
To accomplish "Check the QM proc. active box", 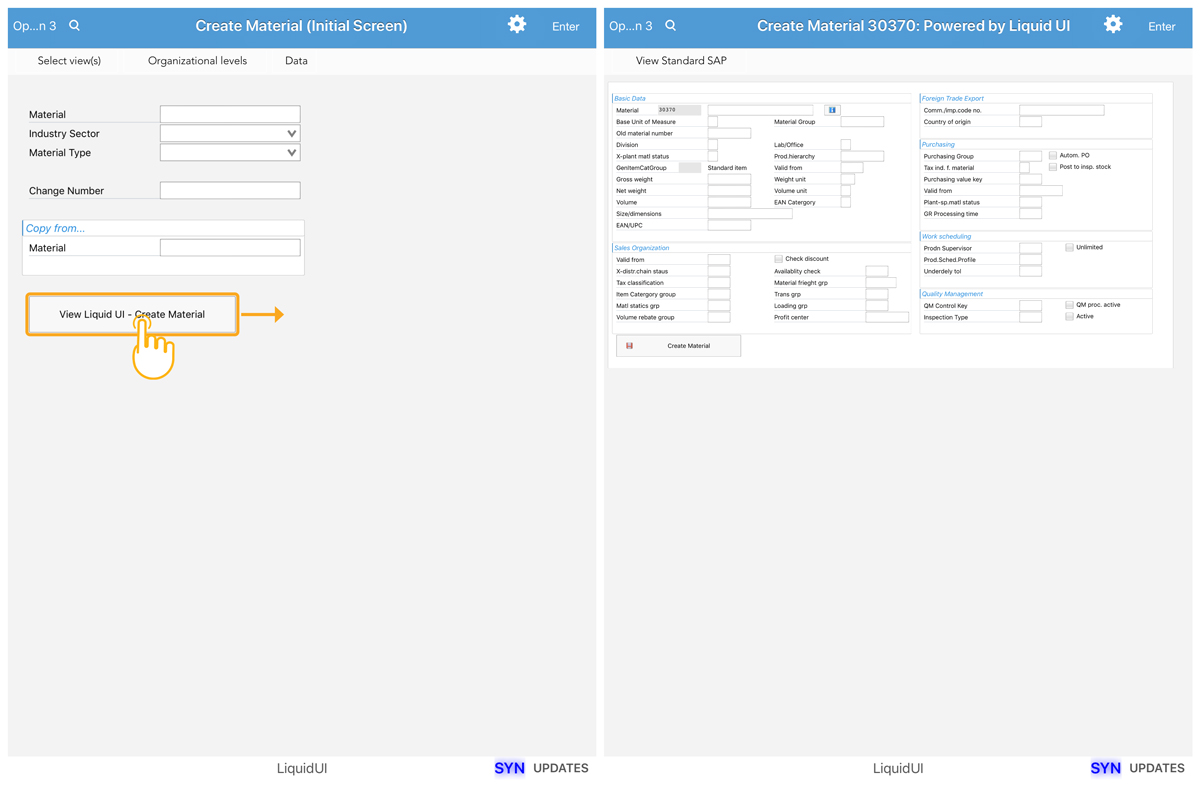I will click(x=1069, y=305).
